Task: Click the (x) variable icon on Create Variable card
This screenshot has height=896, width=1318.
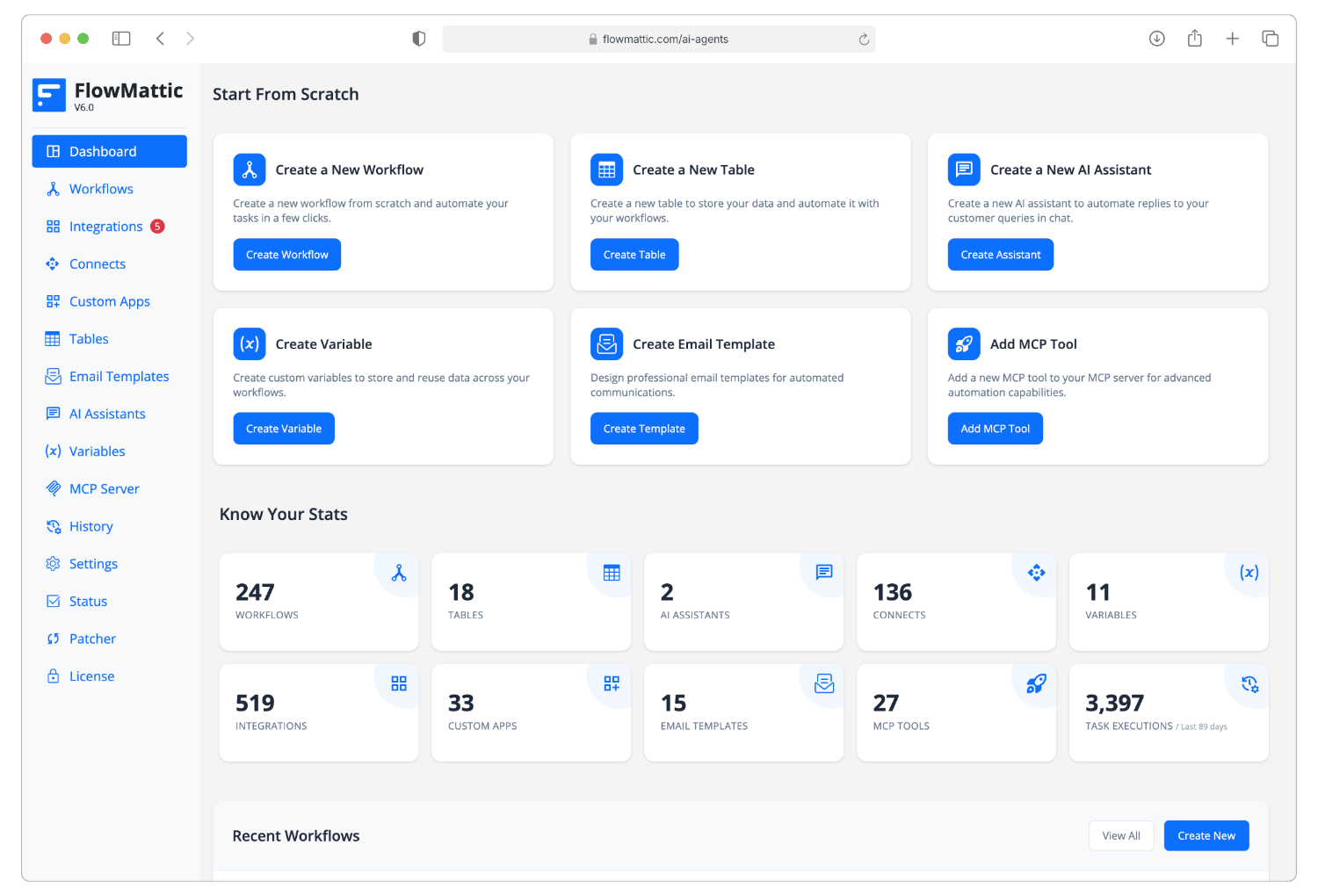Action: 250,343
